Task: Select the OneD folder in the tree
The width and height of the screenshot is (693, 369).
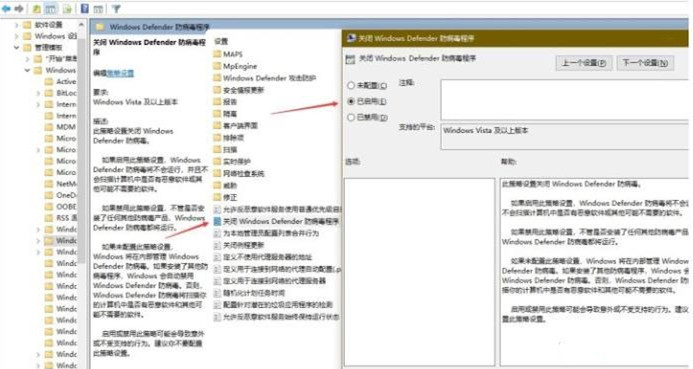Action: point(61,195)
